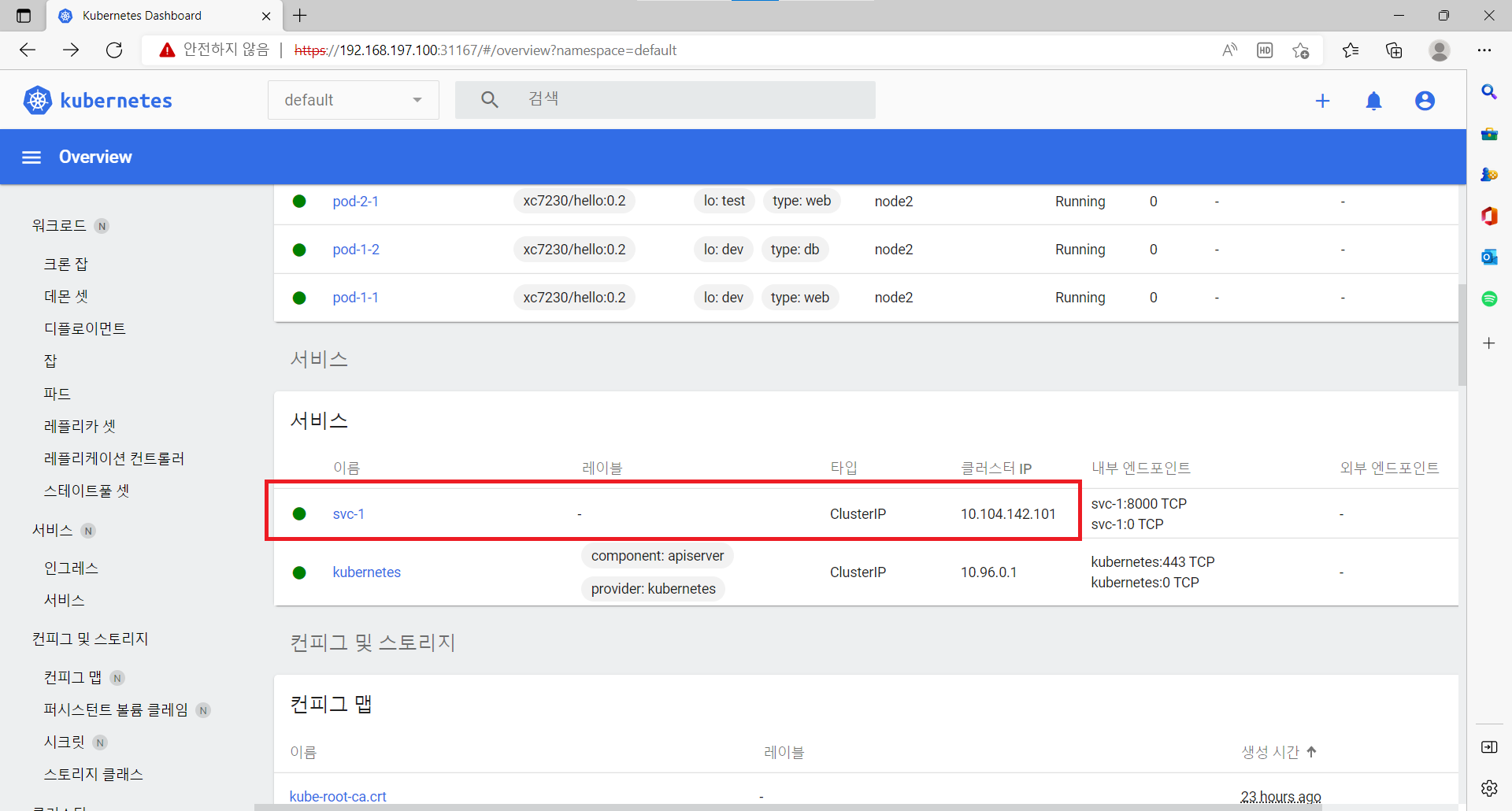Open browser favorites list icon
Screen dimensions: 1512x811
(x=1351, y=50)
